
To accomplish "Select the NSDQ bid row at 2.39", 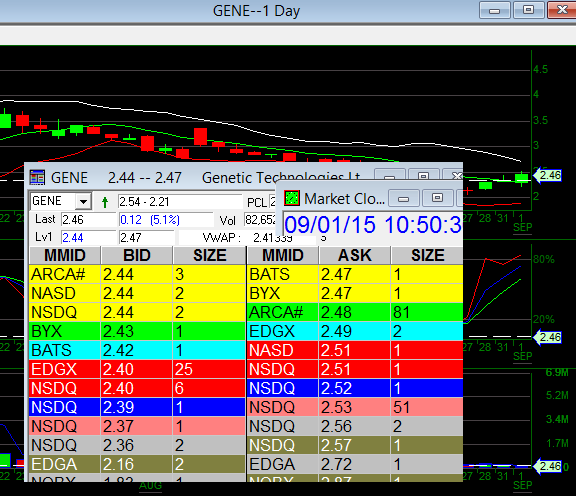I will [x=137, y=407].
